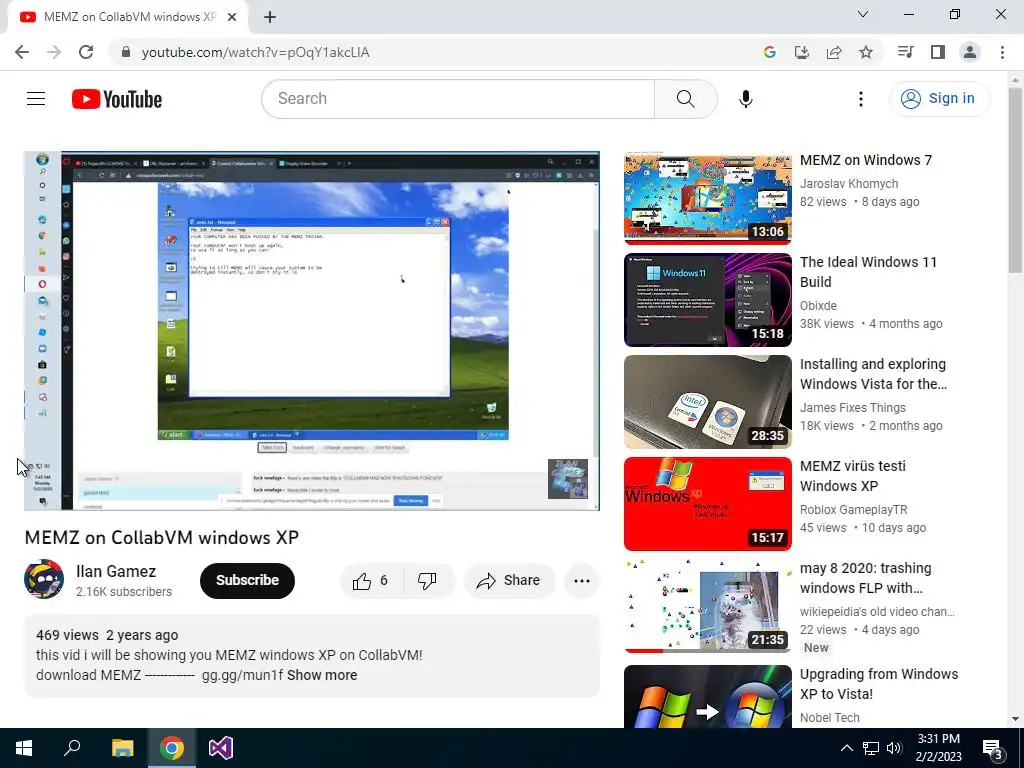
Task: Click the Share button
Action: click(509, 581)
